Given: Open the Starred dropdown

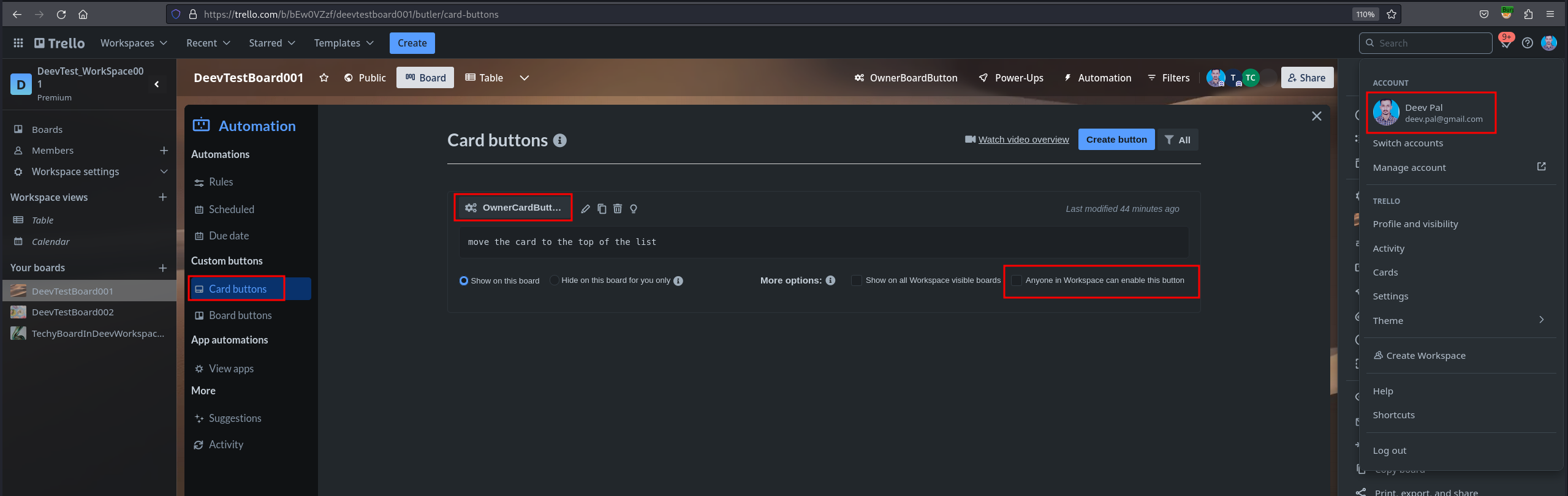Looking at the screenshot, I should [x=272, y=43].
